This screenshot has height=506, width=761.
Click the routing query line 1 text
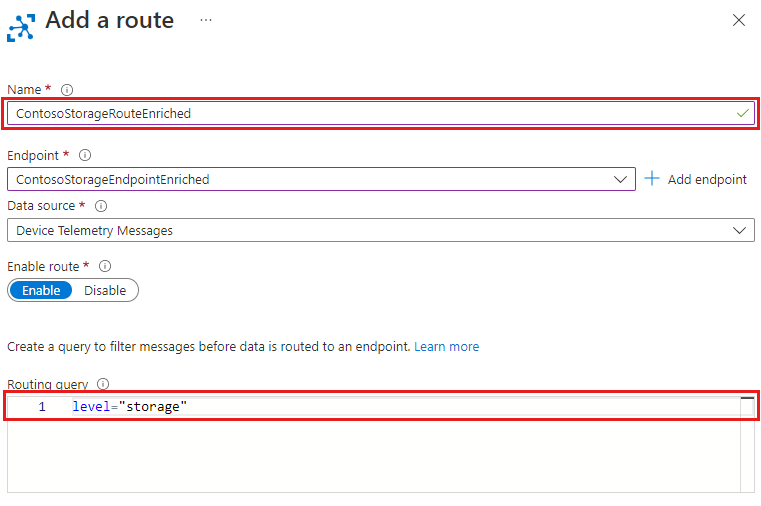[130, 407]
